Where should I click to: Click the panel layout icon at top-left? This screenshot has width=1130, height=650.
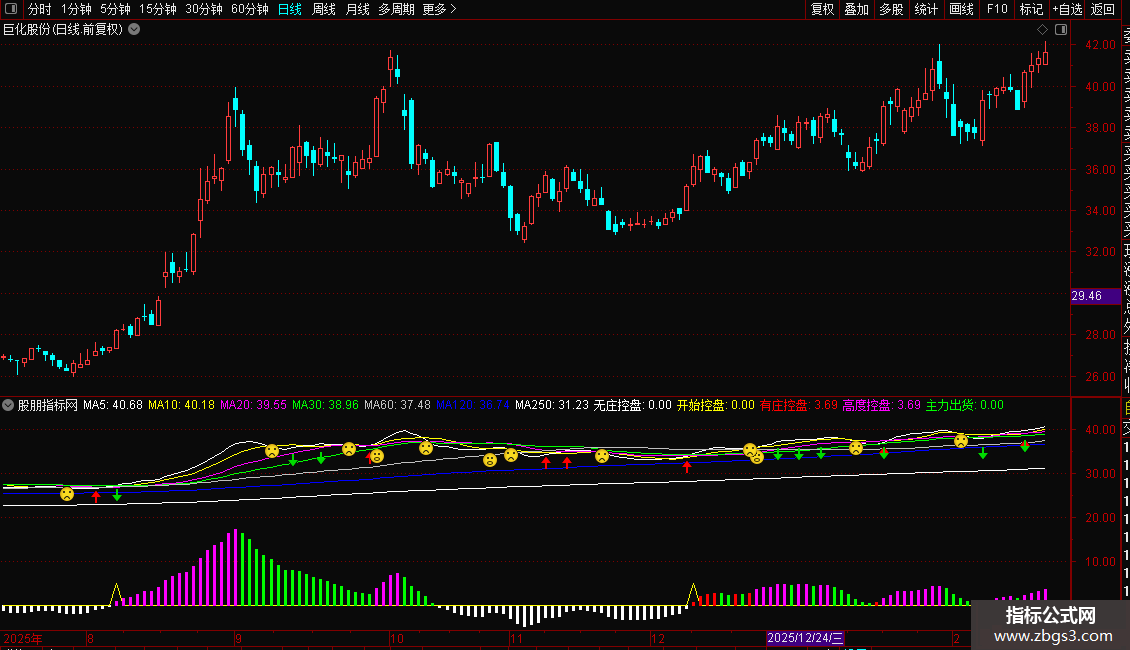[10, 9]
